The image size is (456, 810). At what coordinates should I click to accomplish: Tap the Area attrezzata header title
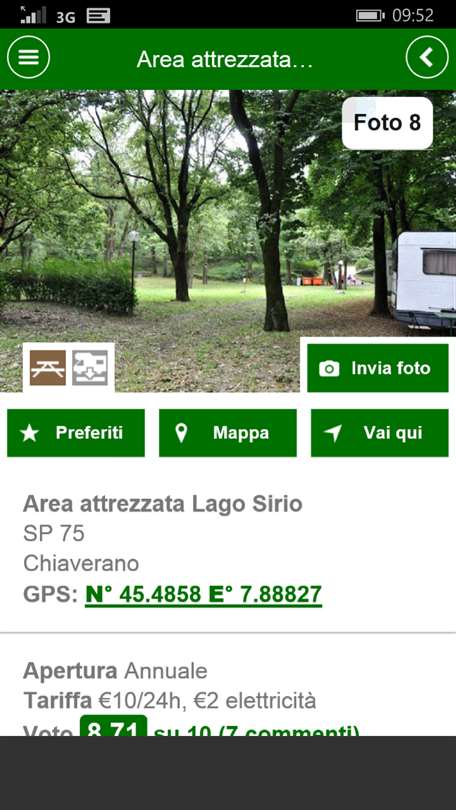tap(225, 60)
